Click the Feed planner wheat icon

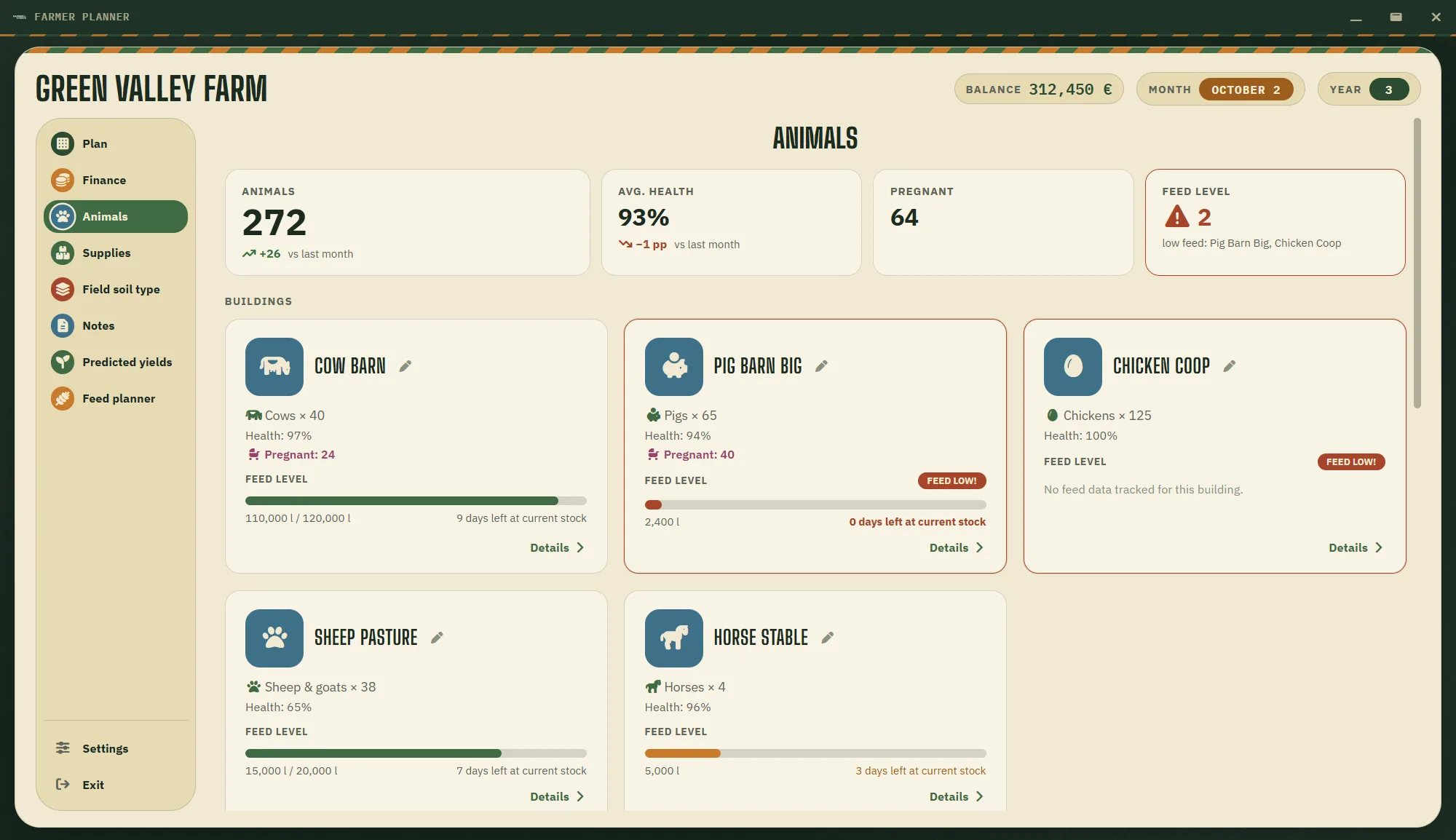pos(63,398)
